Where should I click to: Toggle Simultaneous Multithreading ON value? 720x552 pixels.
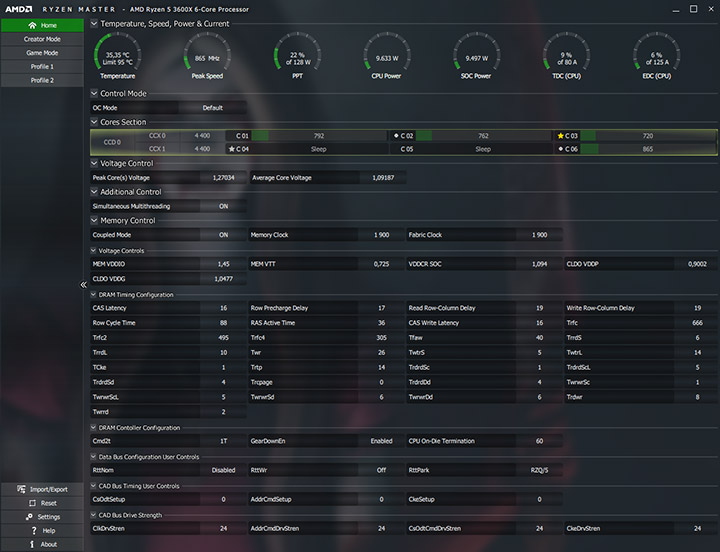click(223, 206)
